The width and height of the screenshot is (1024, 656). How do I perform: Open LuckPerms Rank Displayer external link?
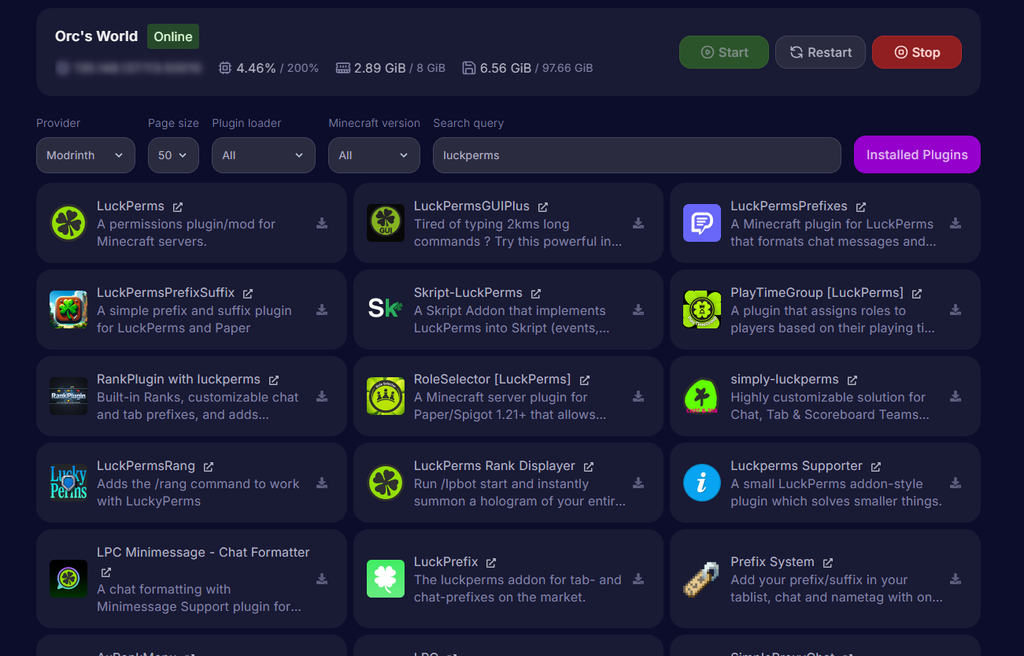tap(588, 467)
